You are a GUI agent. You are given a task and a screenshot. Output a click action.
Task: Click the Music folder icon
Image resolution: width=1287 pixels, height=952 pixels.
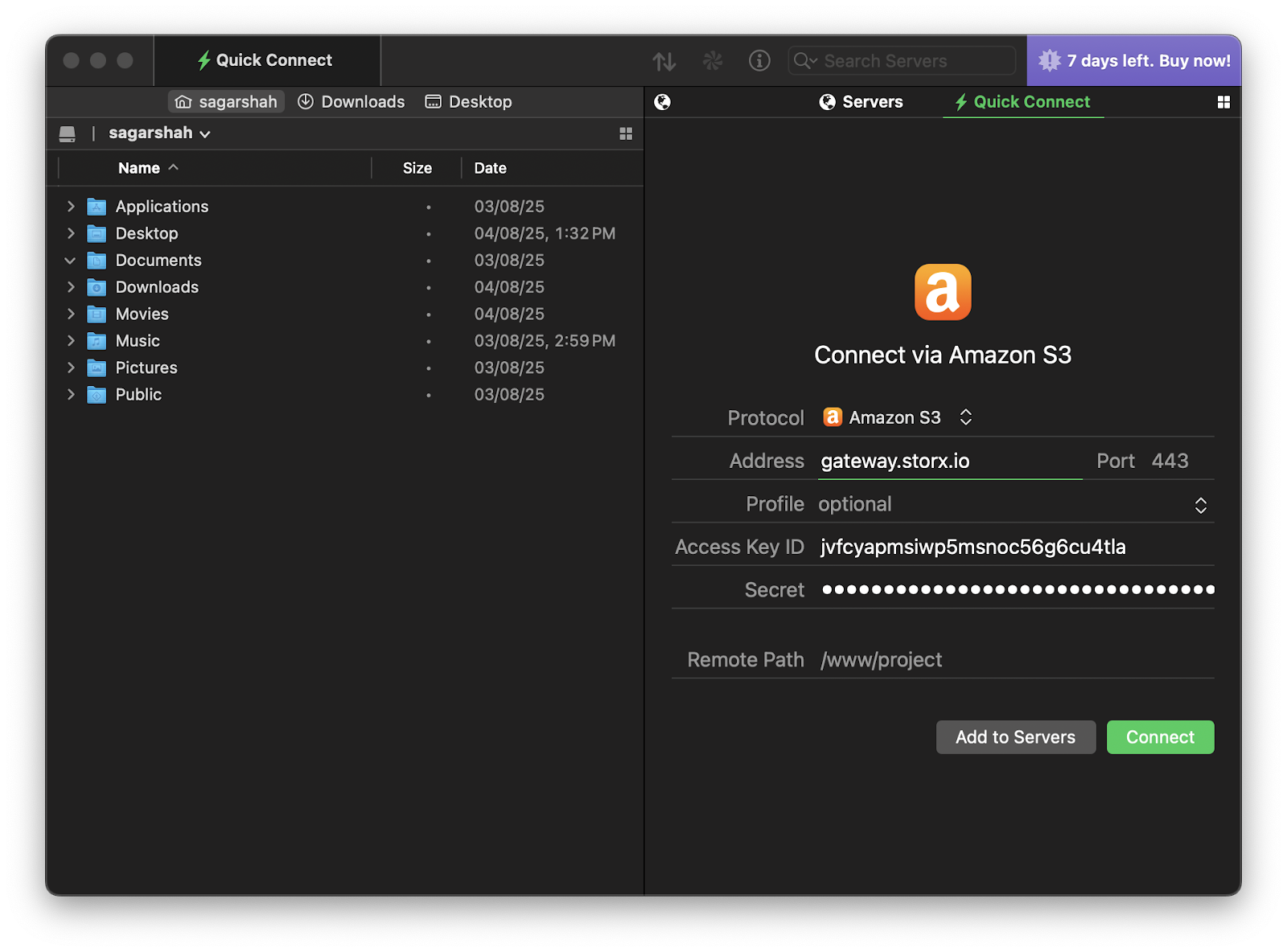click(x=97, y=341)
